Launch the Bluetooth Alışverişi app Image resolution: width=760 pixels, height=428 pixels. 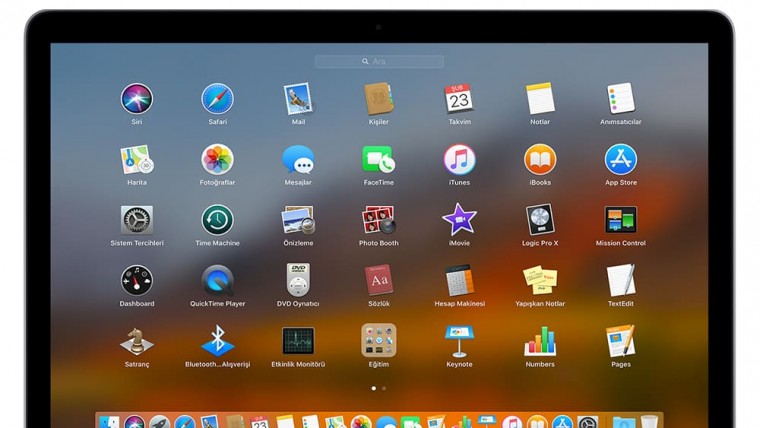coord(218,341)
